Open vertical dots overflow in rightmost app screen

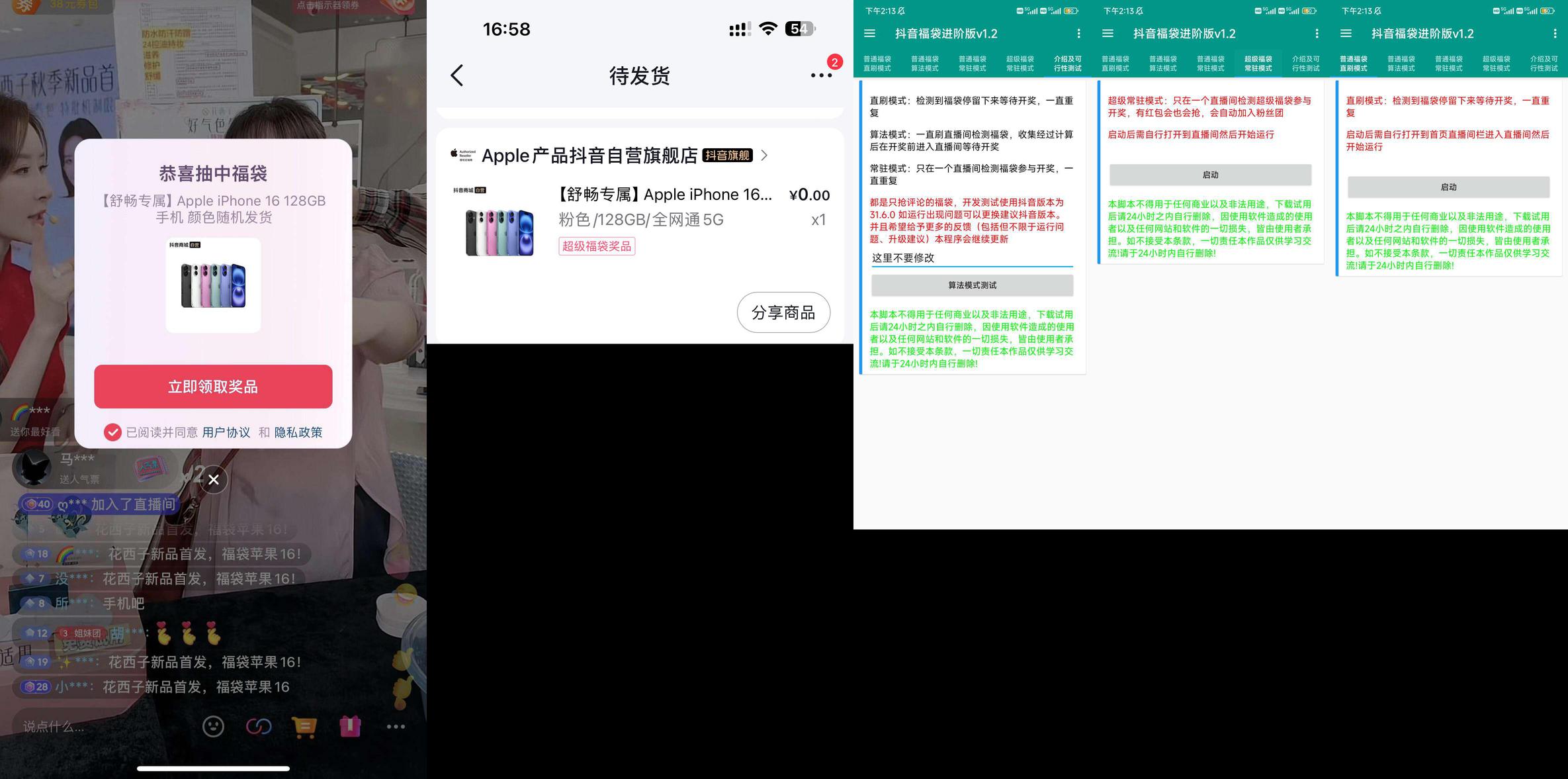(x=1554, y=34)
